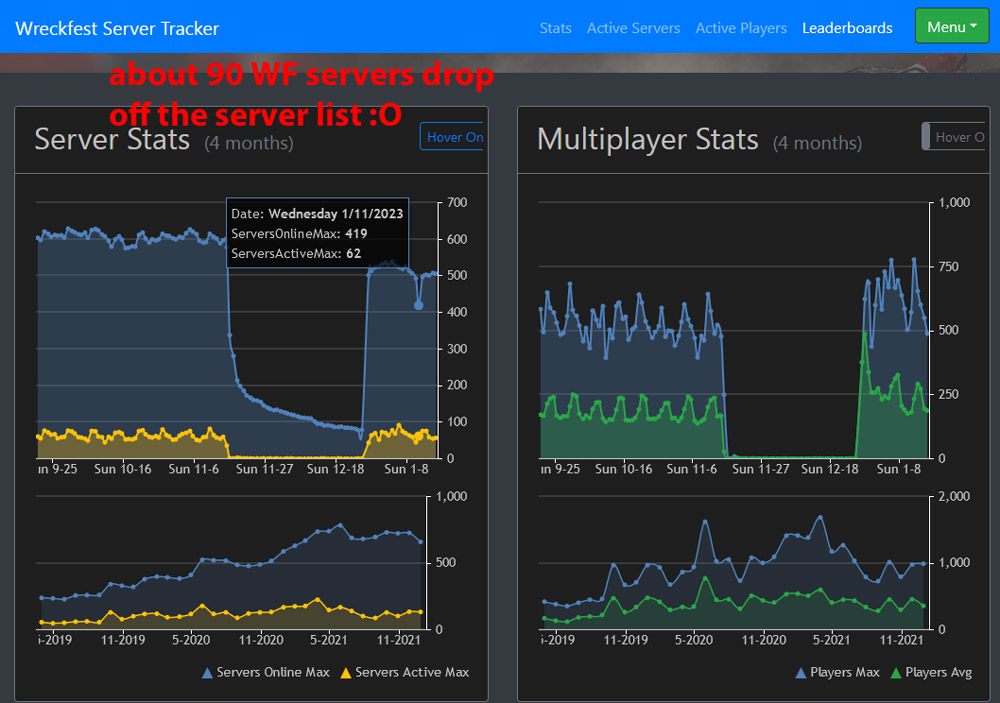This screenshot has height=703, width=1000.
Task: Open the Leaderboards page
Action: pos(847,28)
